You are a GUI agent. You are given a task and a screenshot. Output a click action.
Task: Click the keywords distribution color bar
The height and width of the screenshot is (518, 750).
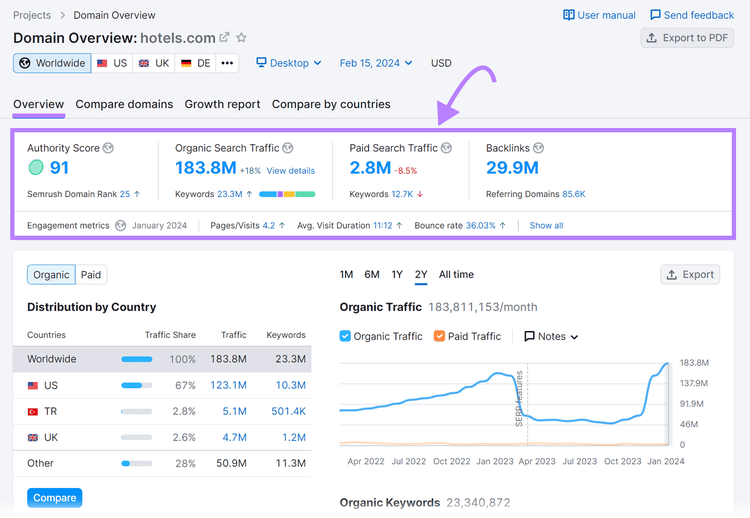[x=287, y=194]
